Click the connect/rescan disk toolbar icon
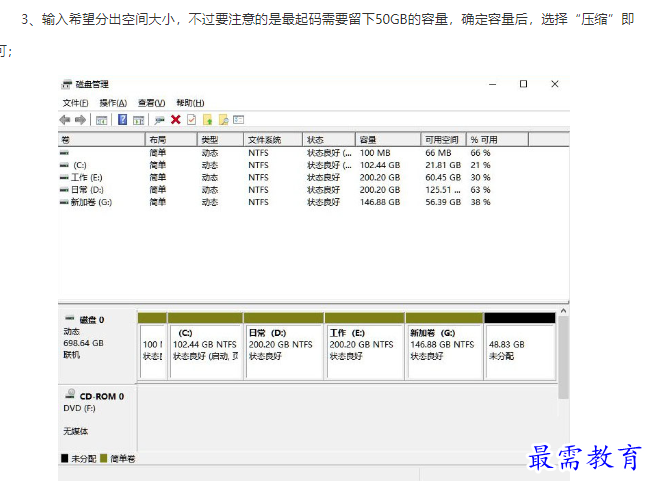This screenshot has height=489, width=650. [159, 120]
